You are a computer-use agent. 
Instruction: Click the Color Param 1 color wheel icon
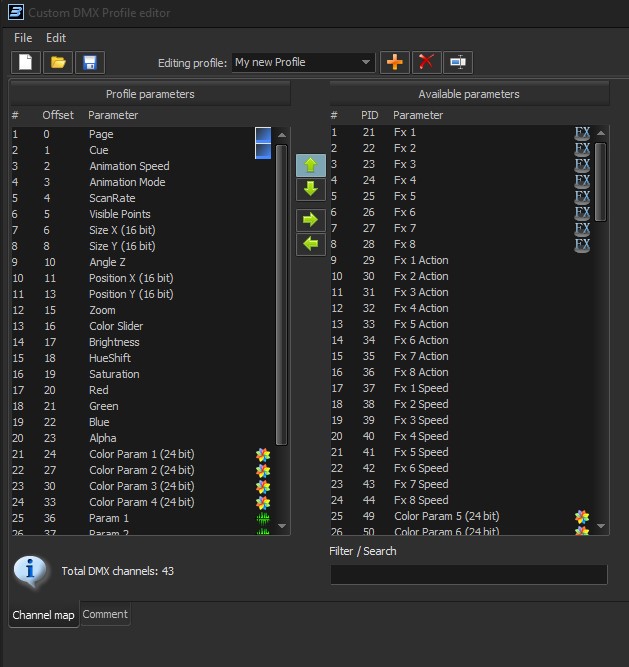click(262, 454)
